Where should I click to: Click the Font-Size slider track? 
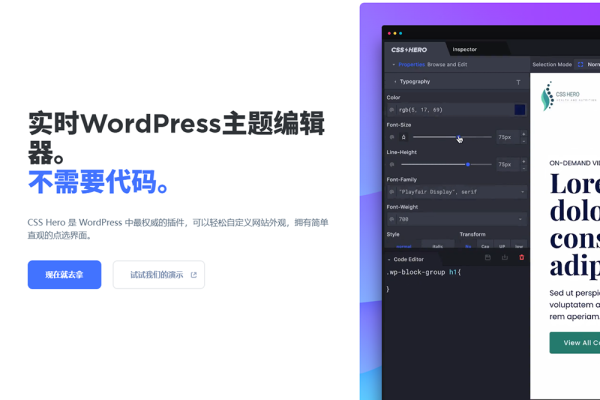[x=452, y=137]
